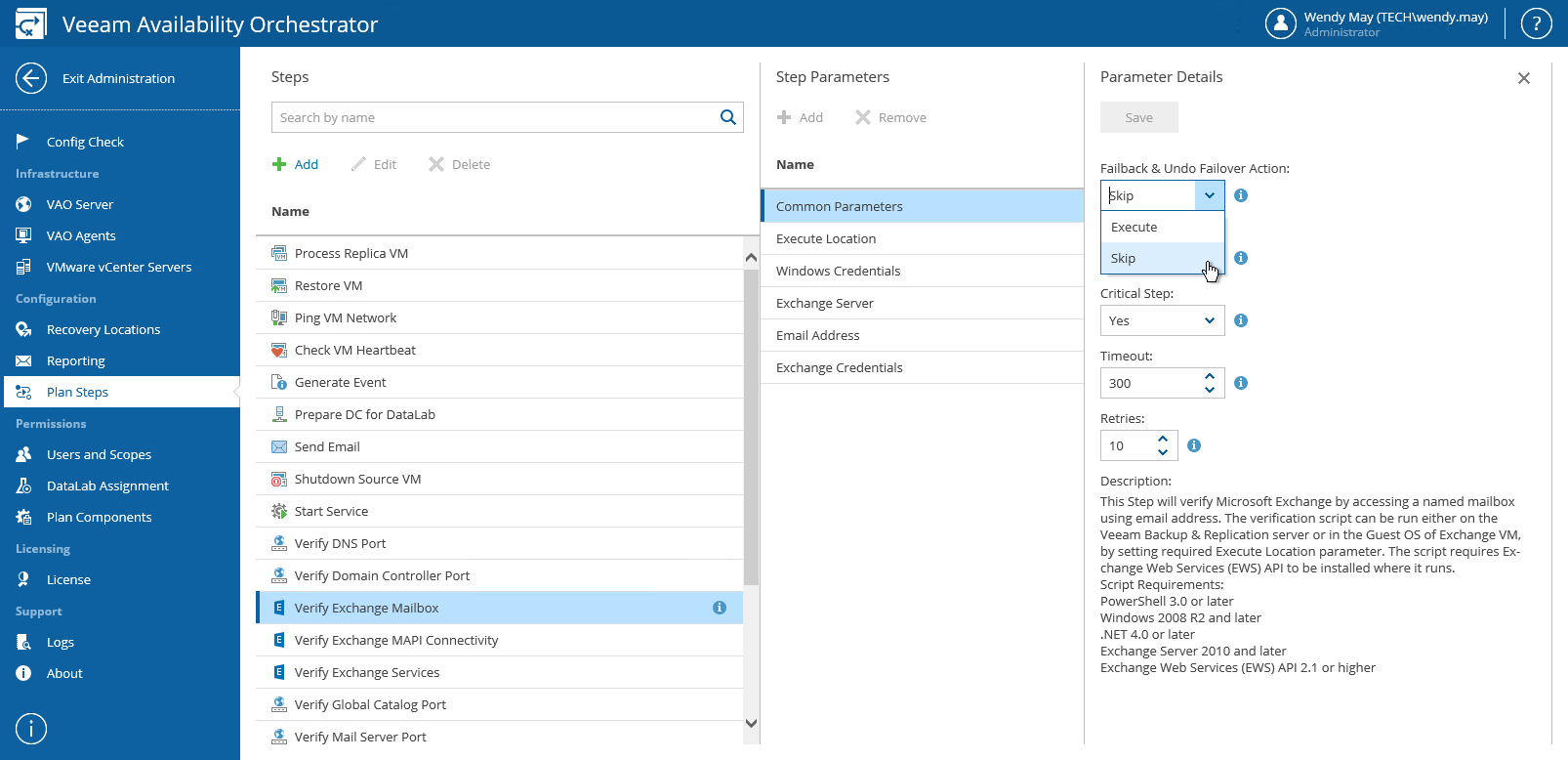Open Config Check in sidebar
The image size is (1568, 760).
click(85, 142)
